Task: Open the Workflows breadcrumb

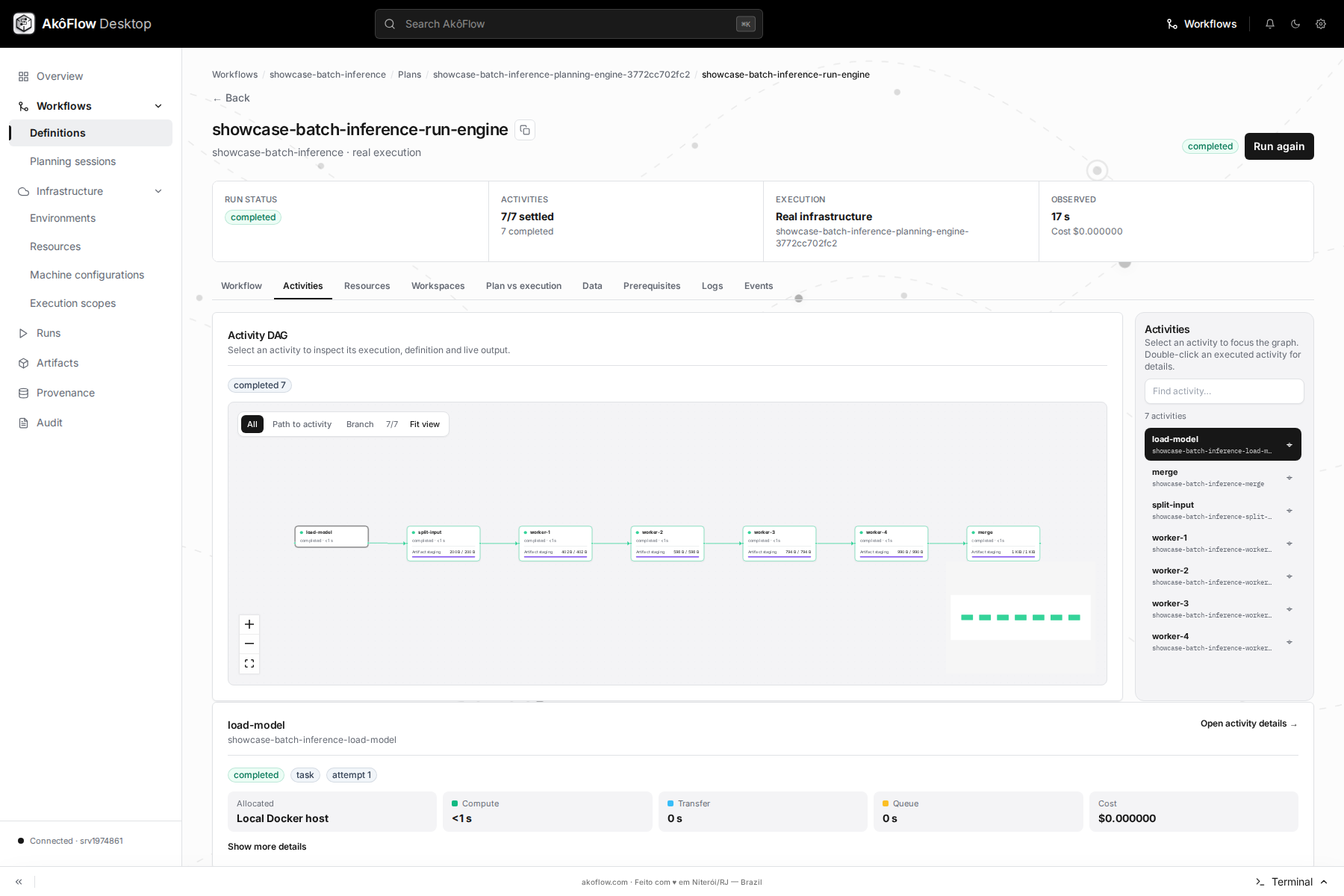Action: (x=234, y=75)
